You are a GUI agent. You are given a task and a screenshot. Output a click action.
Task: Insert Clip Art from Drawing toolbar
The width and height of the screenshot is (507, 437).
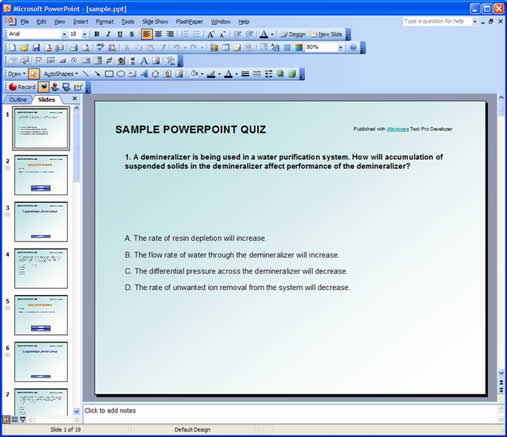[x=167, y=74]
